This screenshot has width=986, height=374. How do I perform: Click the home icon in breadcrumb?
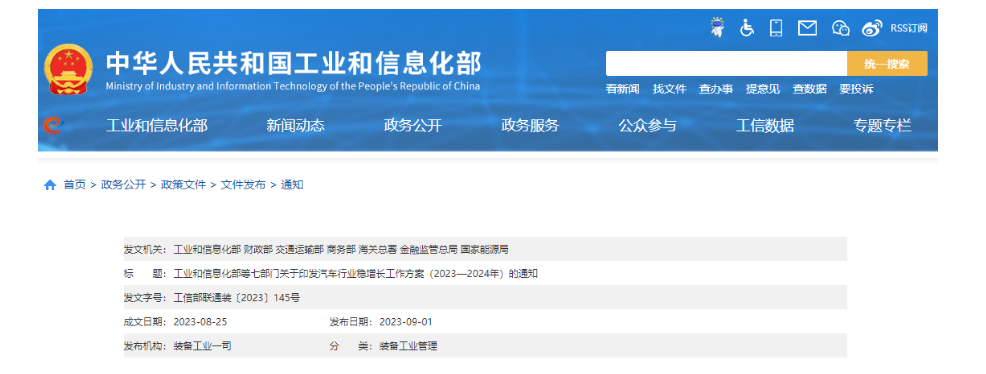point(50,185)
